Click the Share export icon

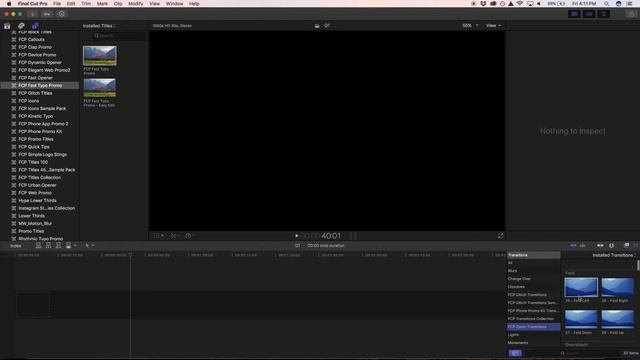coord(631,14)
